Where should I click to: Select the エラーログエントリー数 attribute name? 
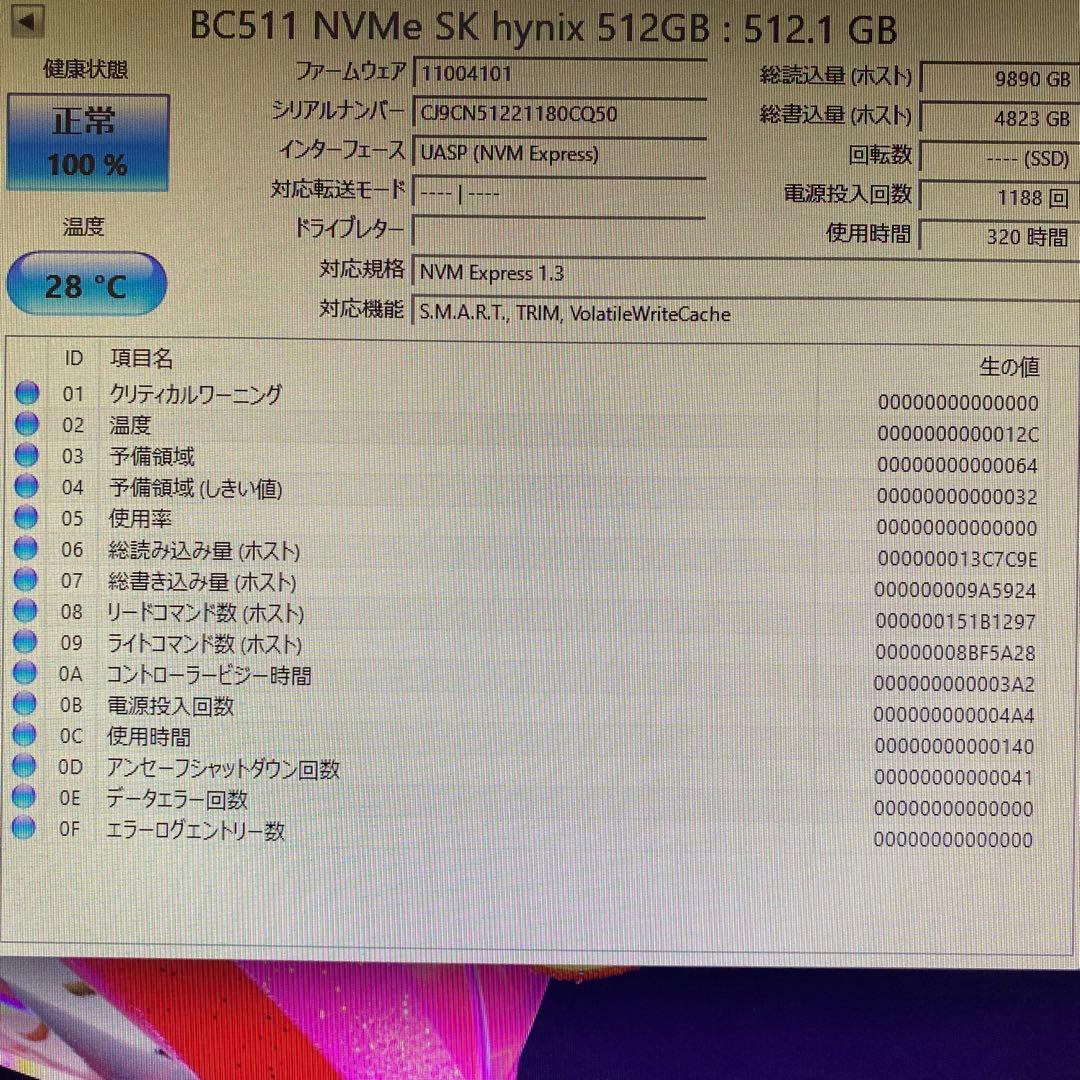[x=195, y=830]
